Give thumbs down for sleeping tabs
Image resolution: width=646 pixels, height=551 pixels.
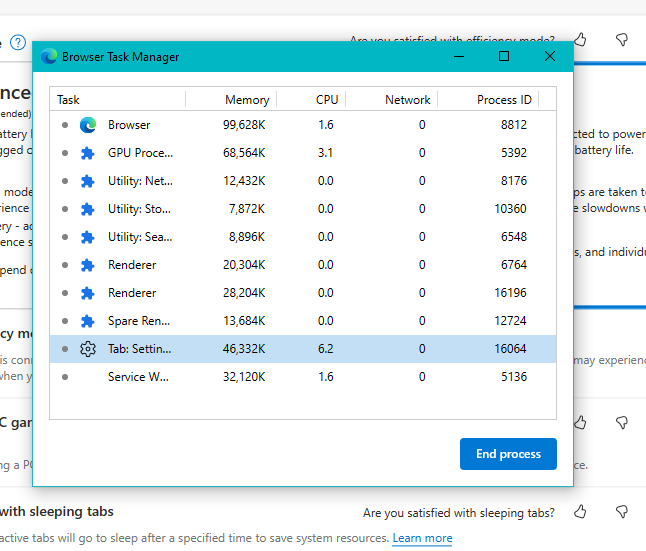622,512
